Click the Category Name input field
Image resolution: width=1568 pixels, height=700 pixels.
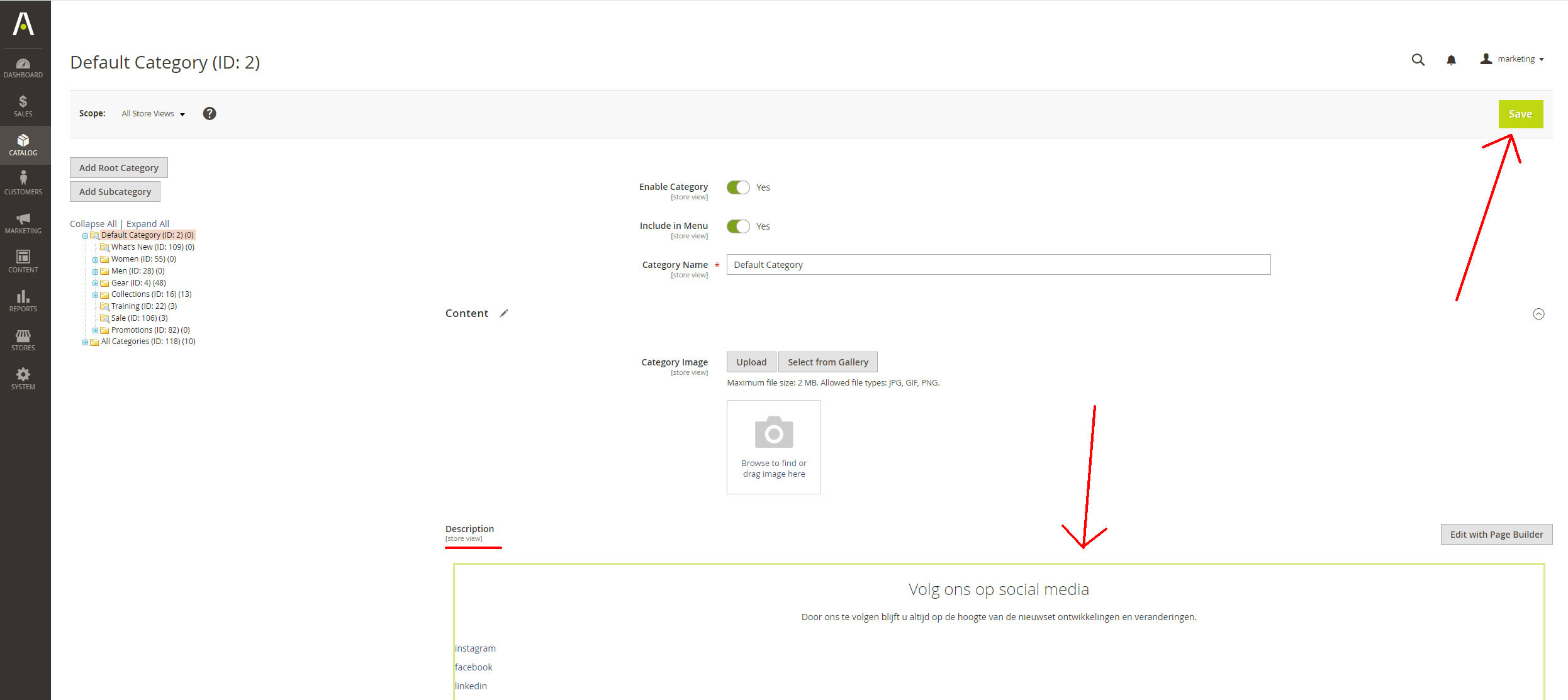click(998, 265)
